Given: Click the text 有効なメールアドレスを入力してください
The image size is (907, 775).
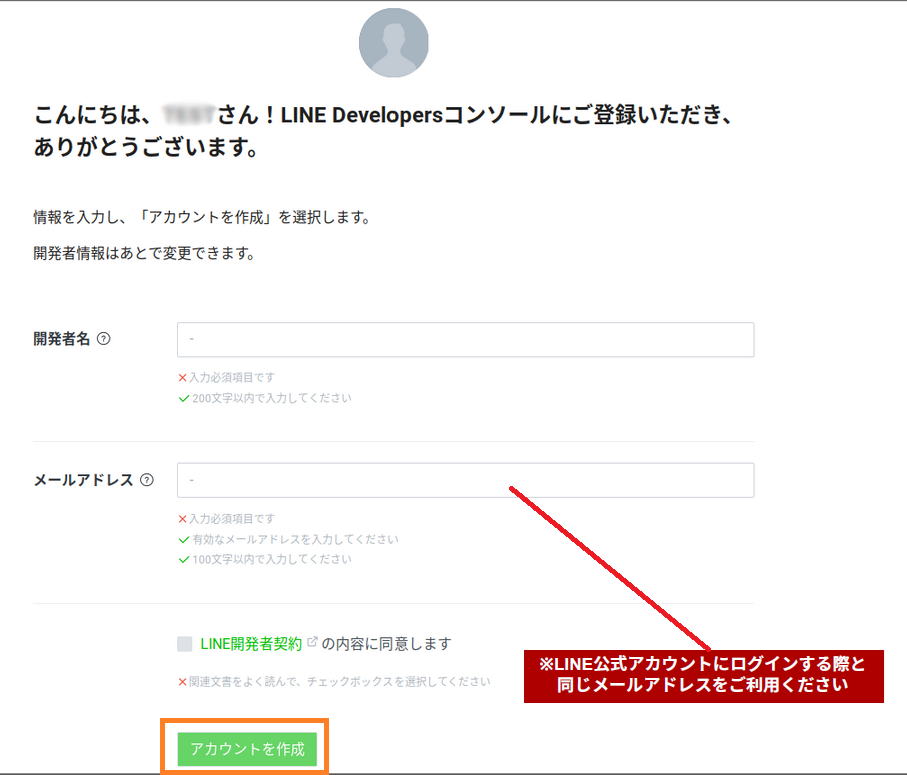Looking at the screenshot, I should tap(295, 540).
